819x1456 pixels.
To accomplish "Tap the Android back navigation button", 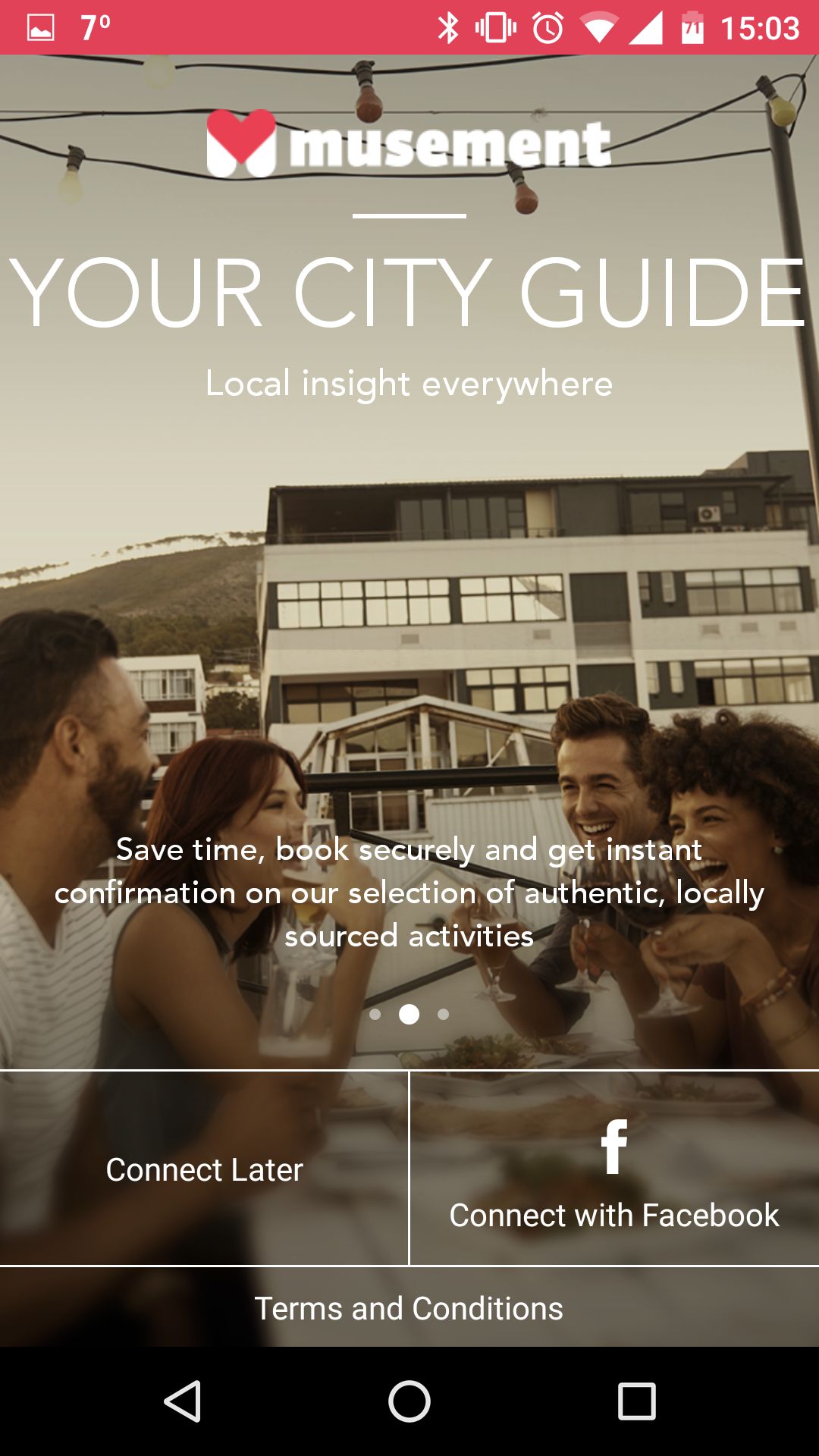I will pos(182,1401).
